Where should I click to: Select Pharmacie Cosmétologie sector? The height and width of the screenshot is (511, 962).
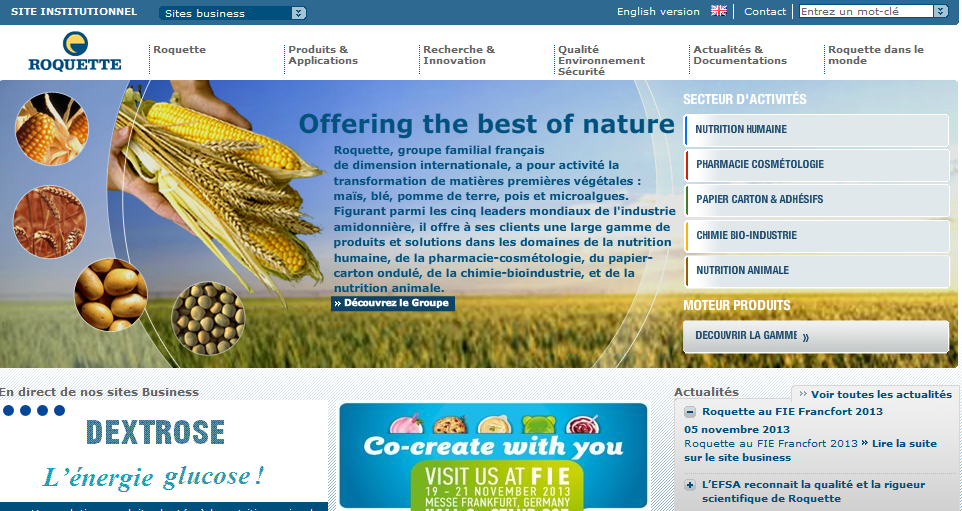(817, 165)
